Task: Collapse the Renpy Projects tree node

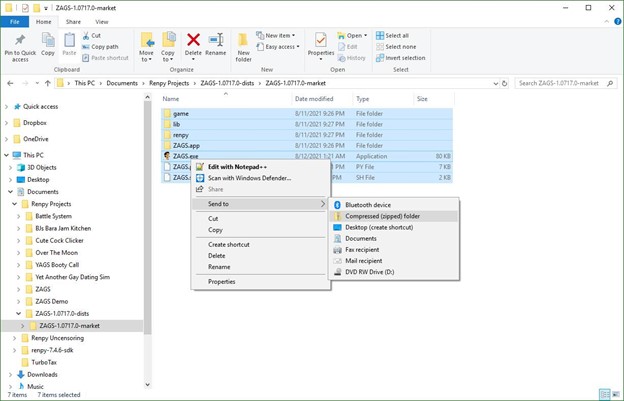Action: coord(14,203)
